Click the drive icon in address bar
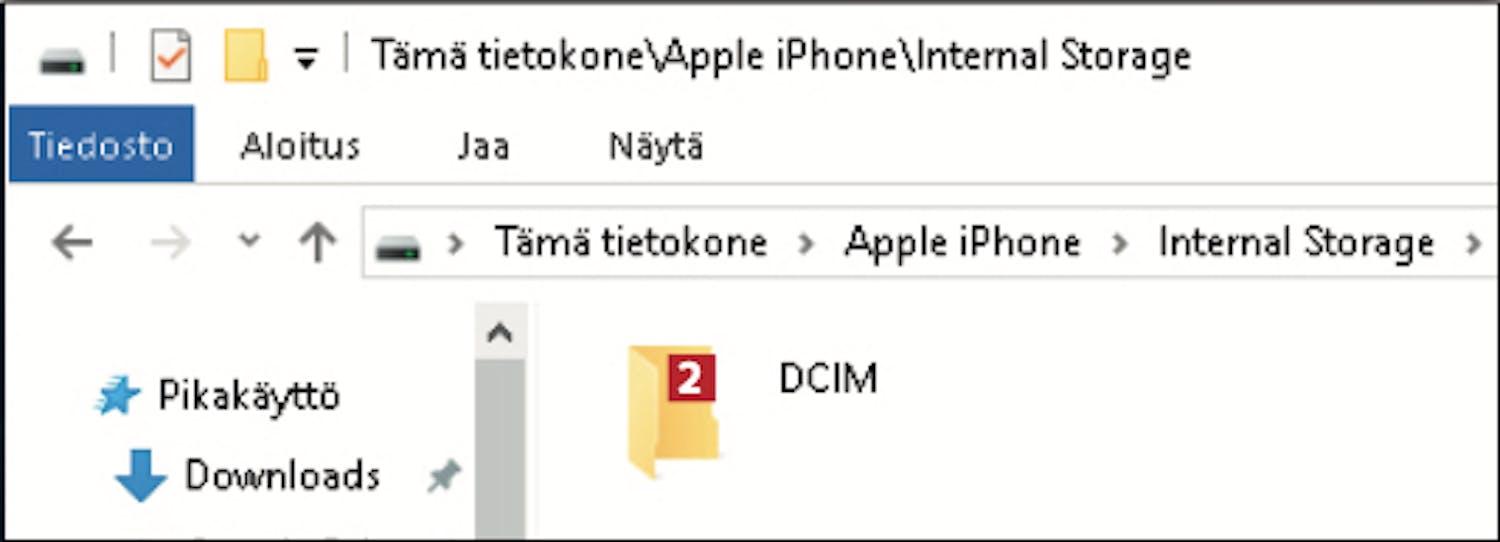This screenshot has width=1500, height=542. (397, 246)
